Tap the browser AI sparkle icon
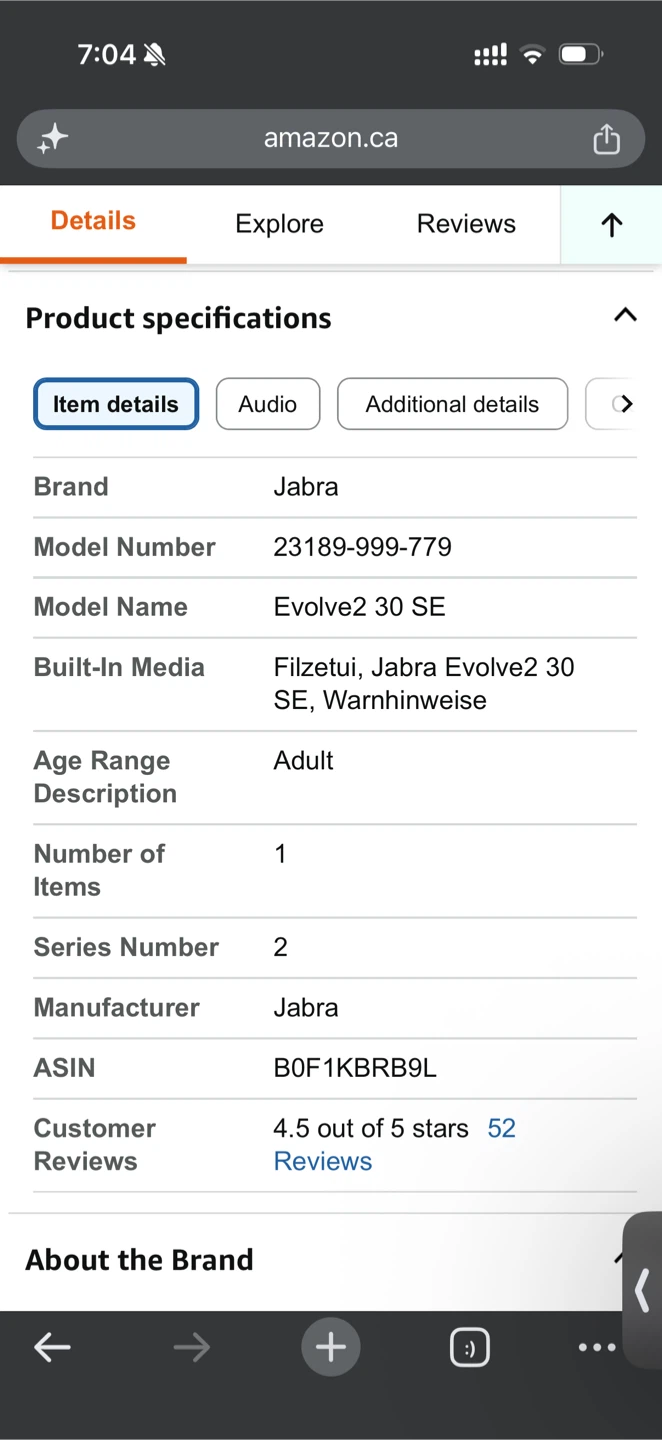The width and height of the screenshot is (662, 1440). (x=53, y=139)
